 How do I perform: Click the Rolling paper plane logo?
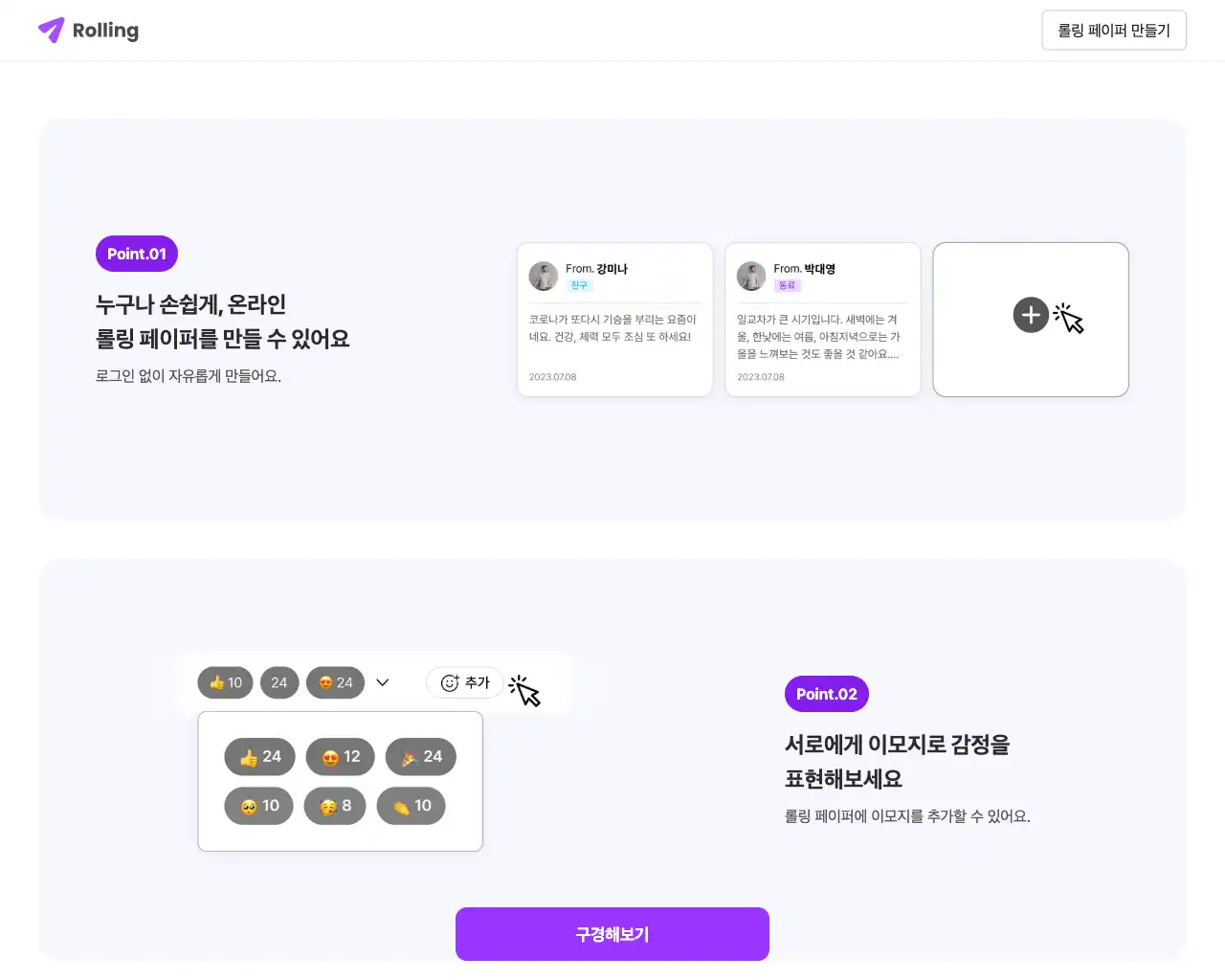pyautogui.click(x=52, y=31)
